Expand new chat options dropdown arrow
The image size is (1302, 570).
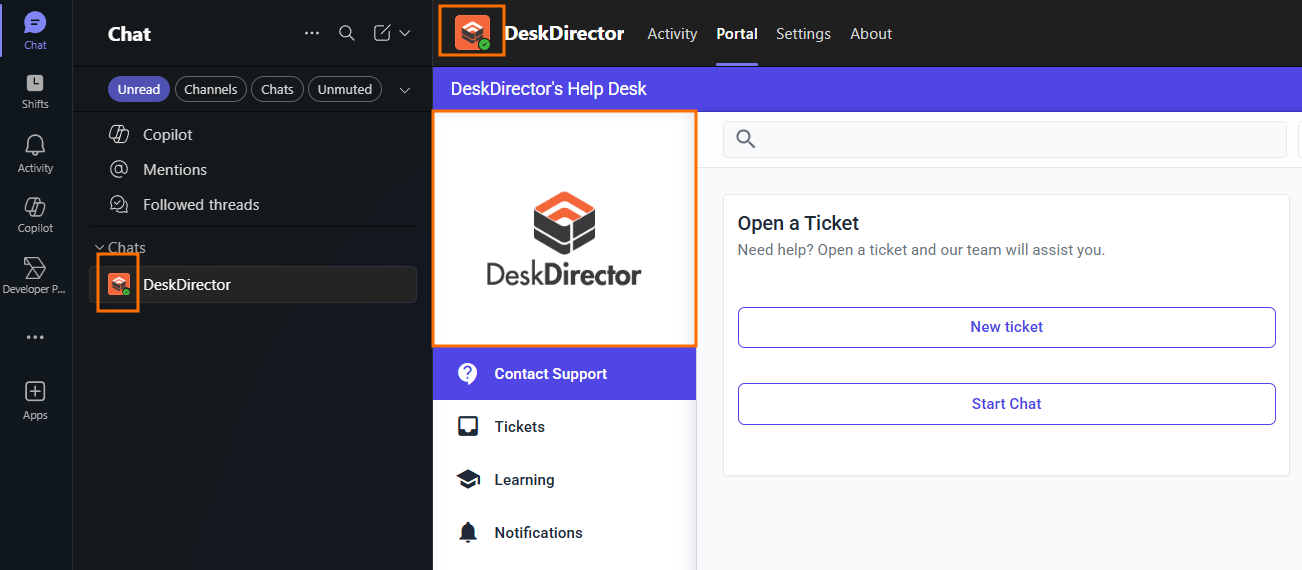405,33
